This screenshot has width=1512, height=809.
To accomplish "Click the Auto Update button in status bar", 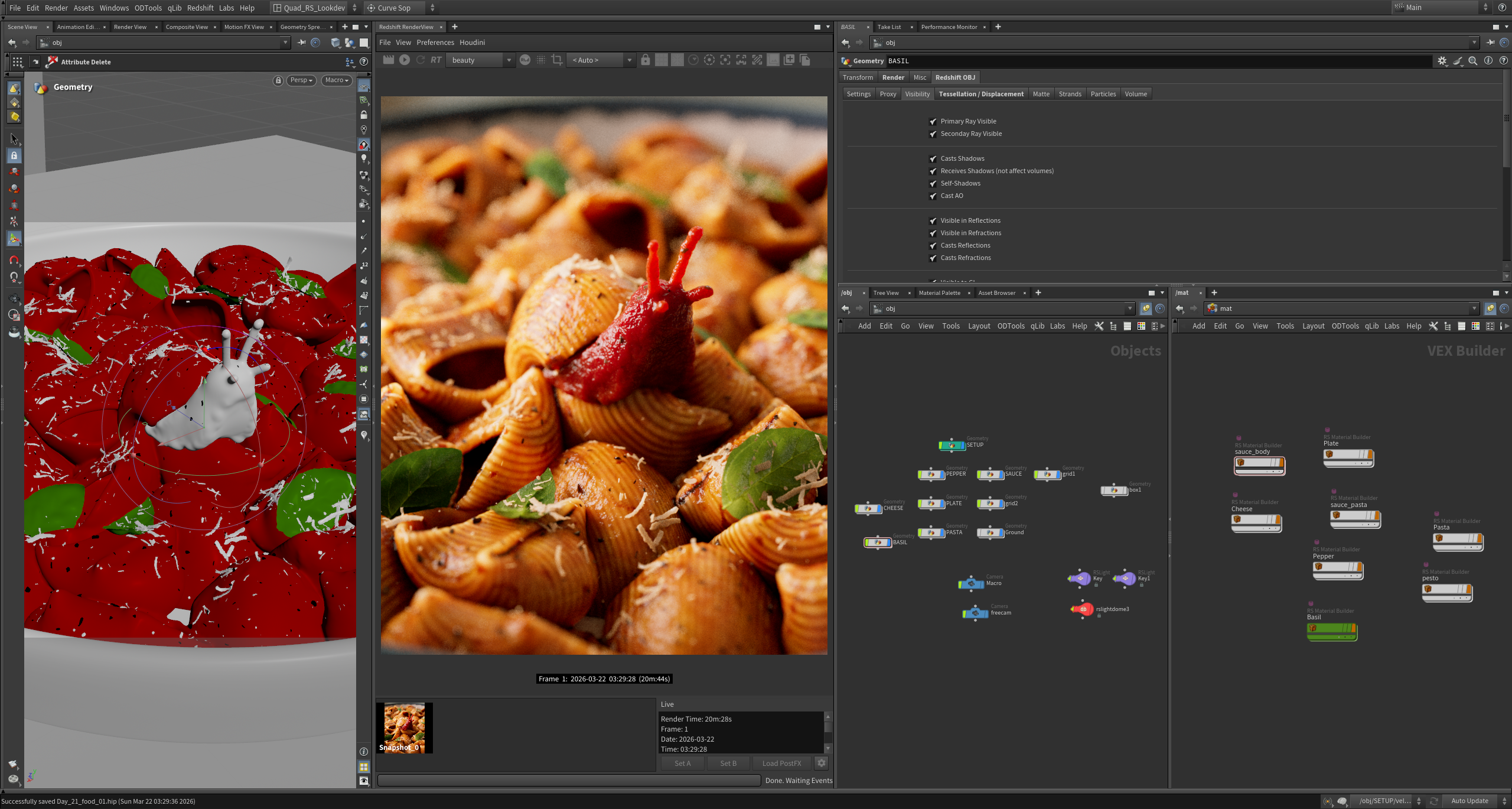I will (1470, 801).
